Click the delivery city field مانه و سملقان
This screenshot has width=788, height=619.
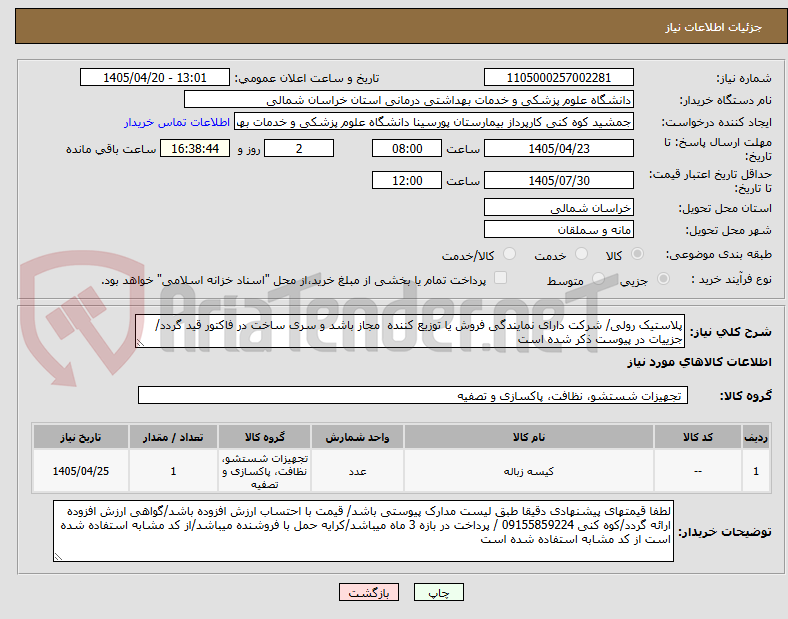click(x=559, y=230)
